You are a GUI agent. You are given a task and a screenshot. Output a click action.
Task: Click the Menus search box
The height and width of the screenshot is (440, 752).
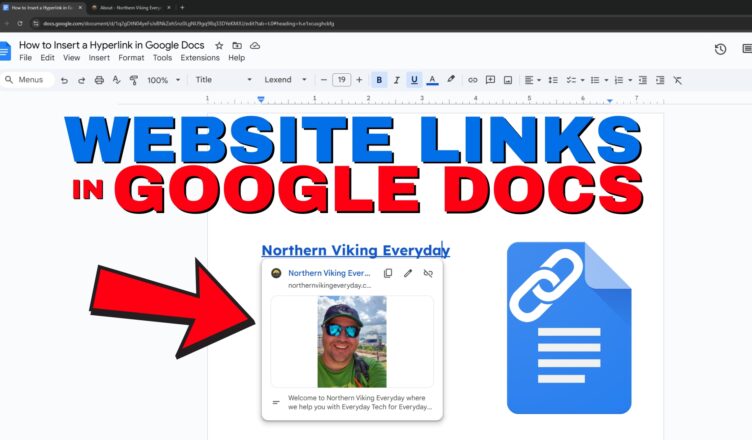tap(27, 80)
